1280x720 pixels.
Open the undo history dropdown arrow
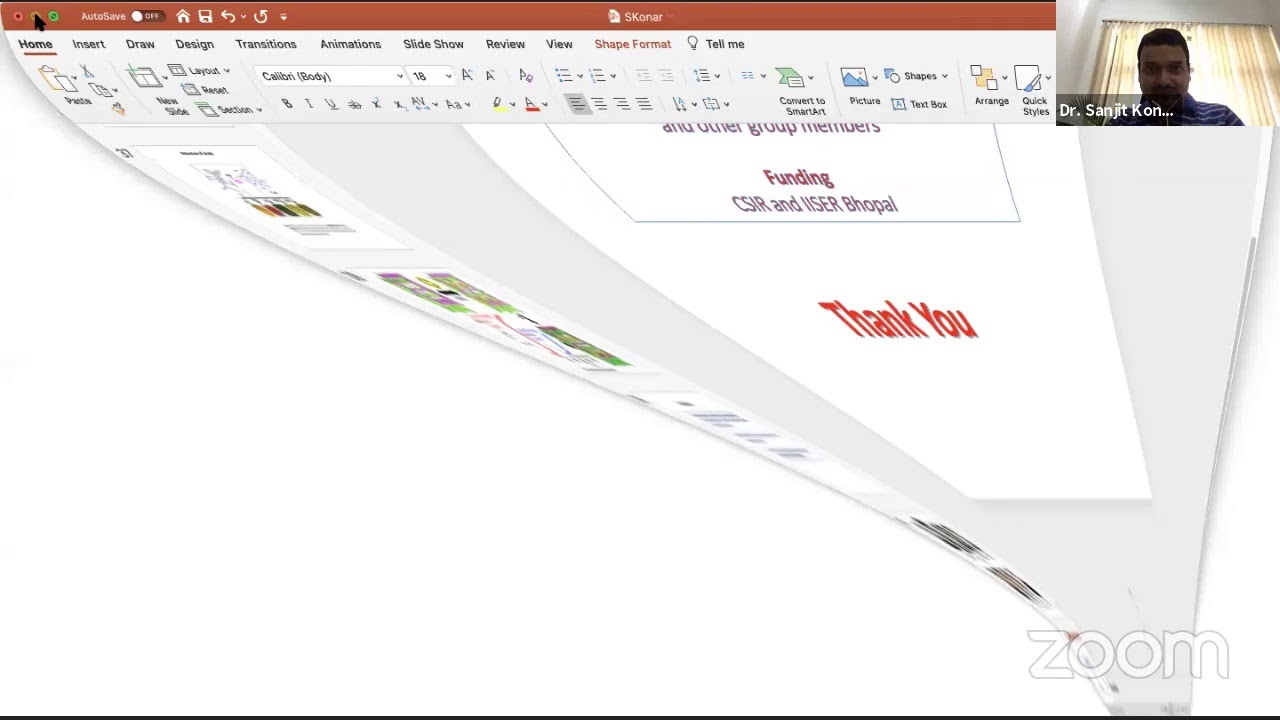pyautogui.click(x=243, y=17)
